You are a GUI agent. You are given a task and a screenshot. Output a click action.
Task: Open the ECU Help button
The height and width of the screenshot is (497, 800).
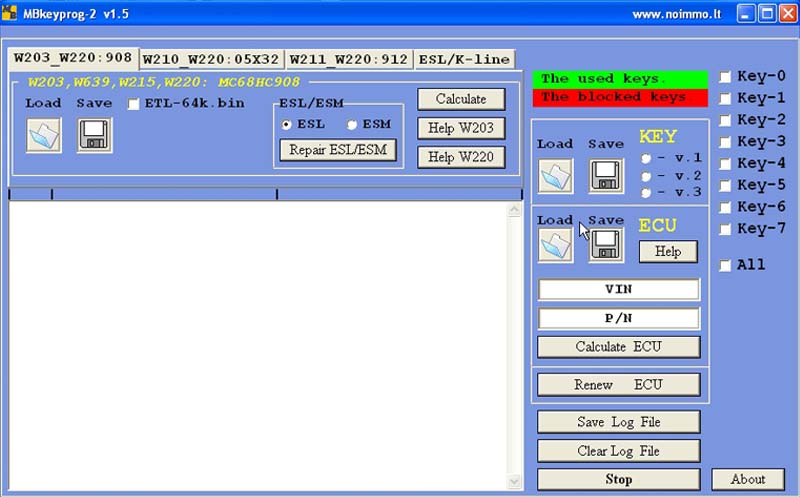[x=668, y=252]
